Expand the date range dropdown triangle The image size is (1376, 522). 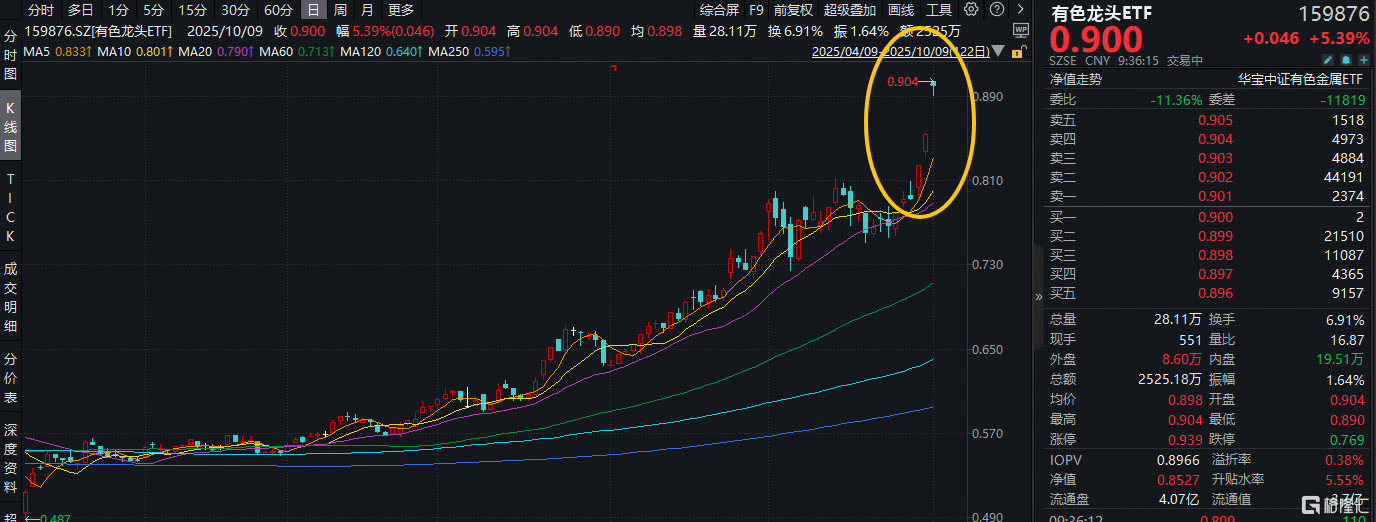point(999,51)
